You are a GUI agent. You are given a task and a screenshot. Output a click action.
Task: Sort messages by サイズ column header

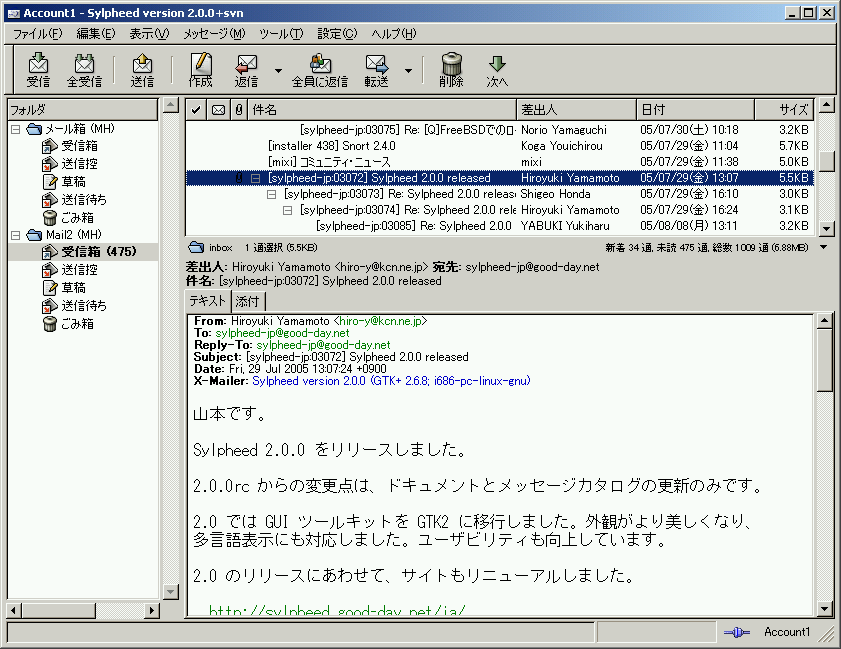(x=784, y=110)
